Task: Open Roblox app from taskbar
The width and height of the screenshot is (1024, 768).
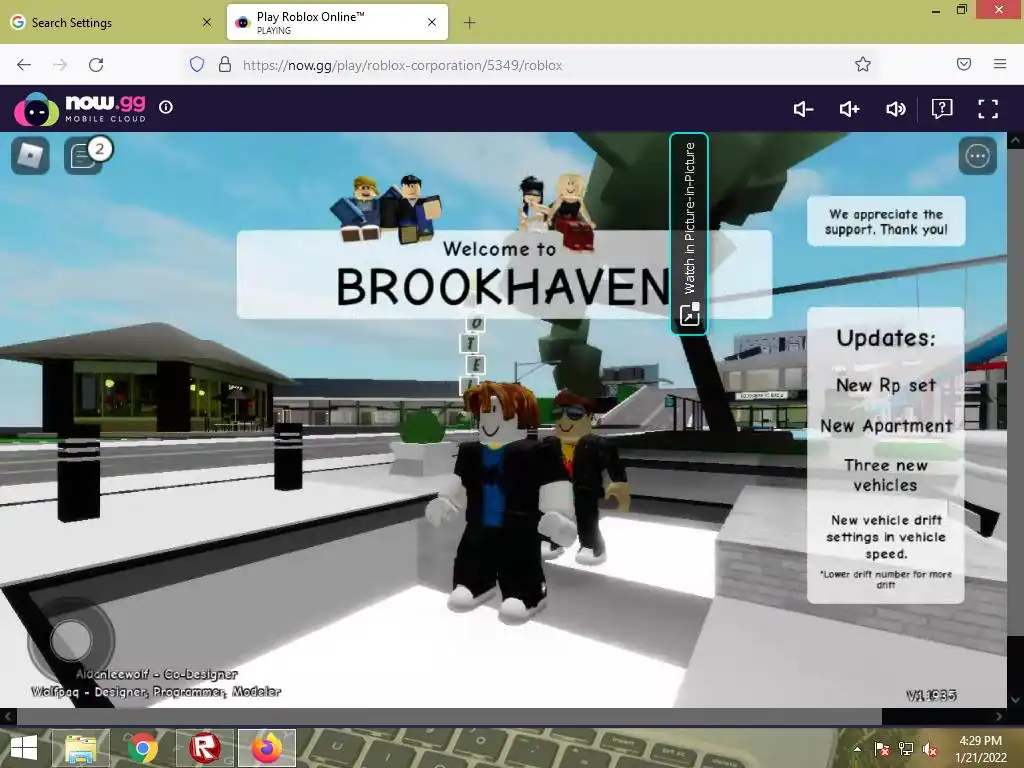Action: pos(204,748)
